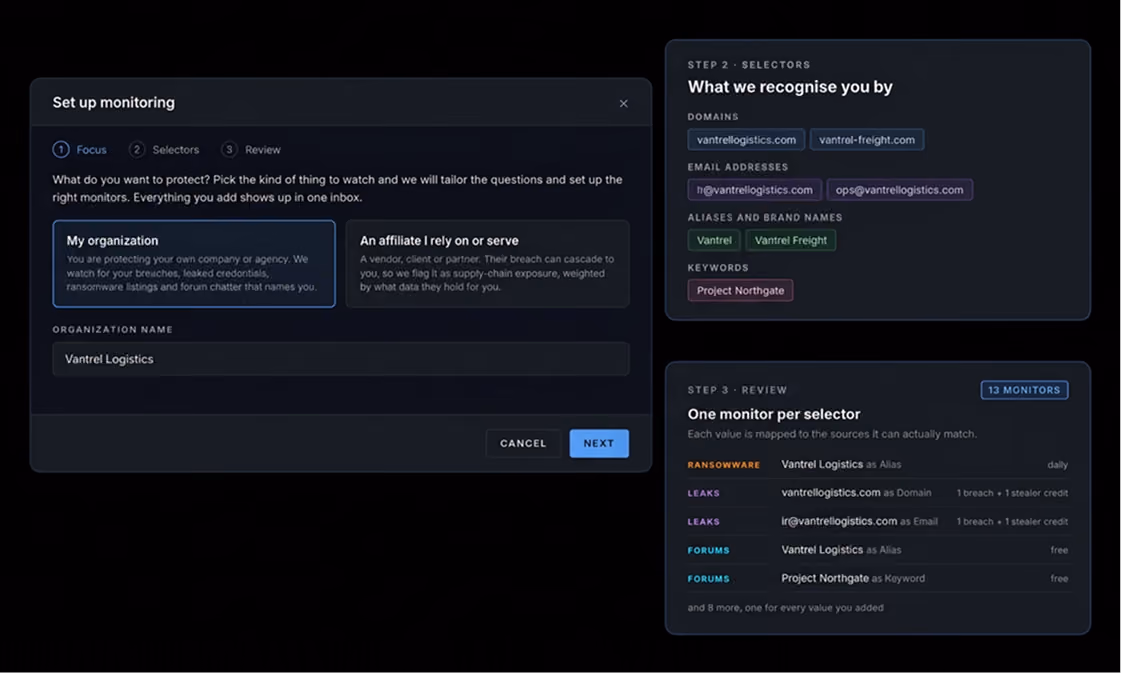Image resolution: width=1121 pixels, height=673 pixels.
Task: Click the Ransomware Vantrel Logistics monitor row
Action: click(x=878, y=465)
